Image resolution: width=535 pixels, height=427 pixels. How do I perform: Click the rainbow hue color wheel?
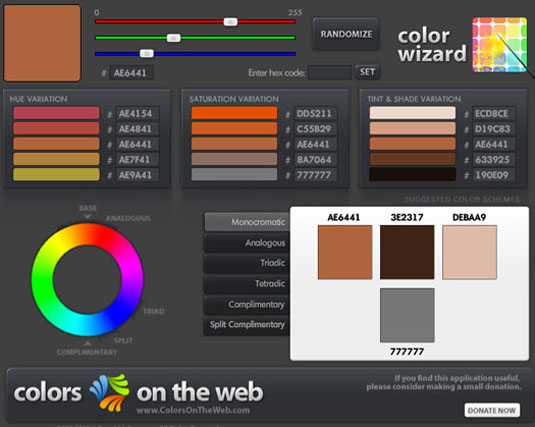[87, 280]
